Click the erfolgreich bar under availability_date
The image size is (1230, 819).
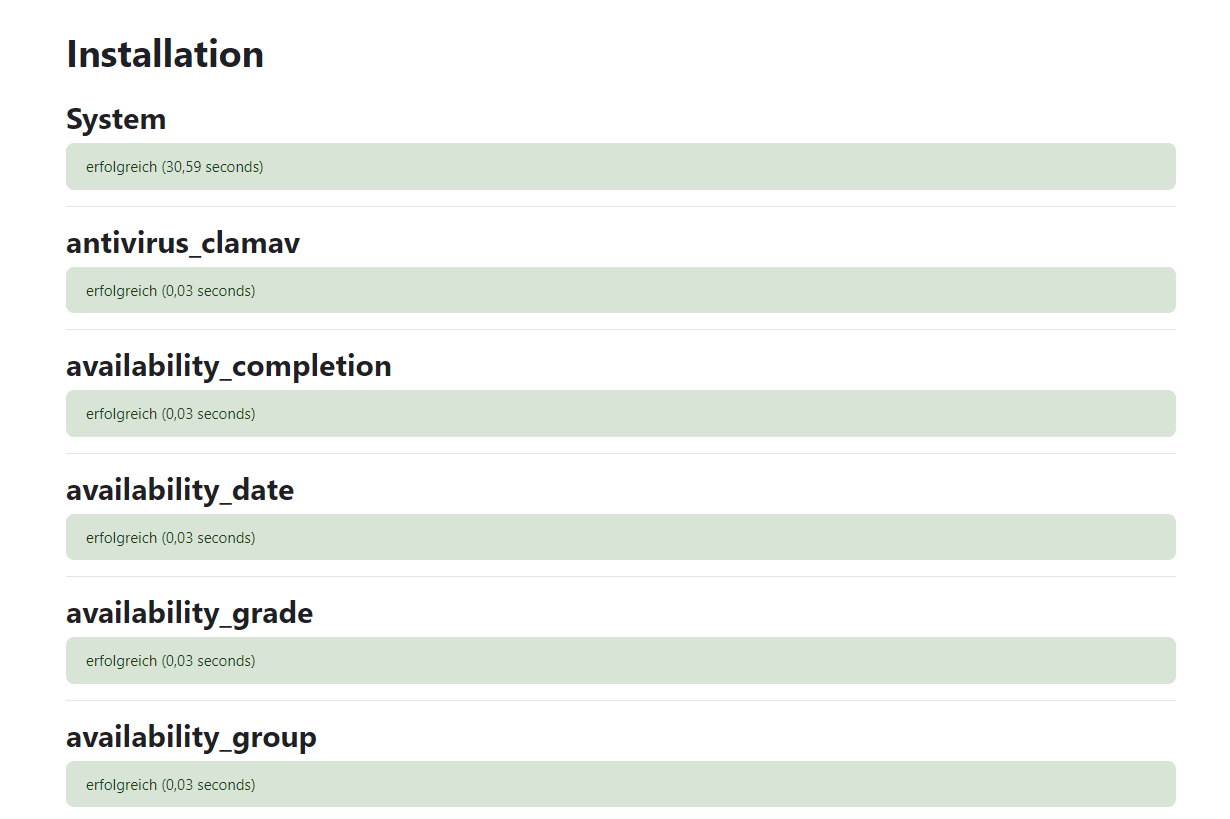620,537
